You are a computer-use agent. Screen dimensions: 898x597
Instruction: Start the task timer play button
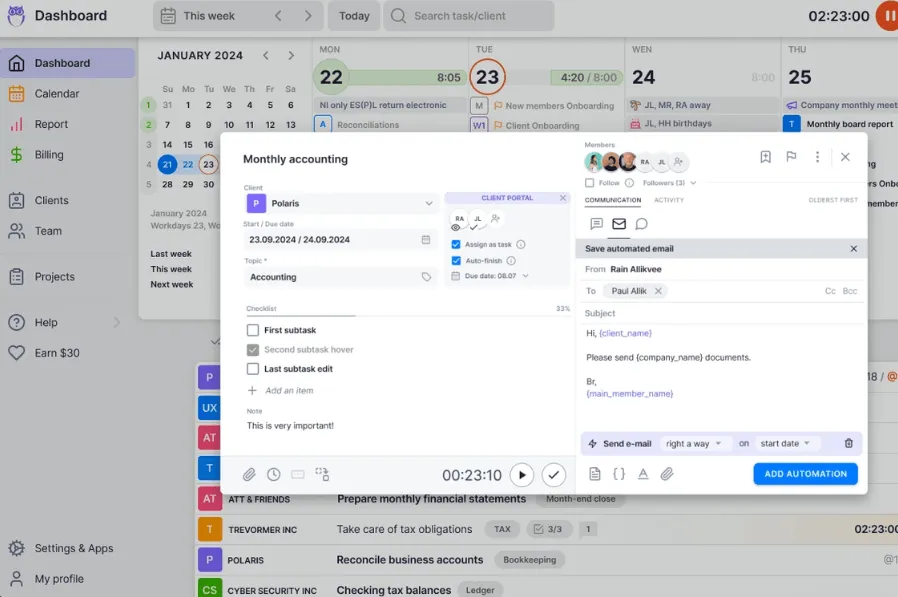pos(522,475)
